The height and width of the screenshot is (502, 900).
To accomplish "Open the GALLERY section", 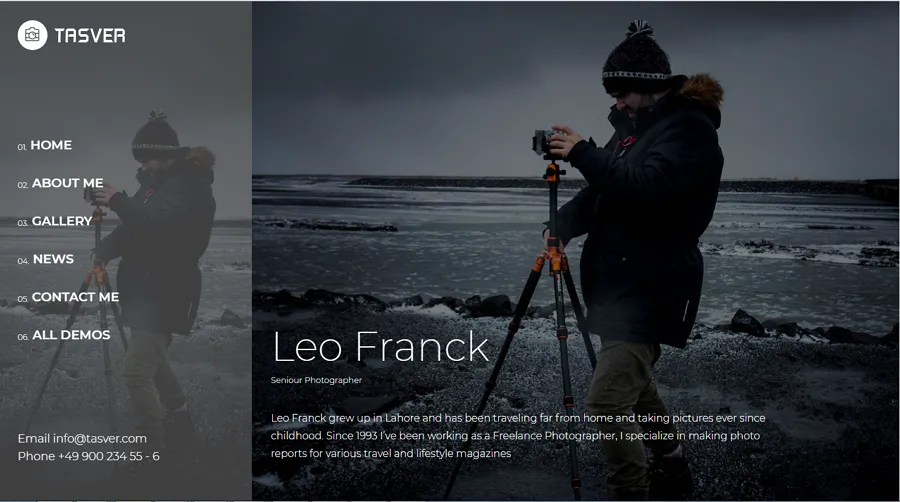I will click(62, 221).
